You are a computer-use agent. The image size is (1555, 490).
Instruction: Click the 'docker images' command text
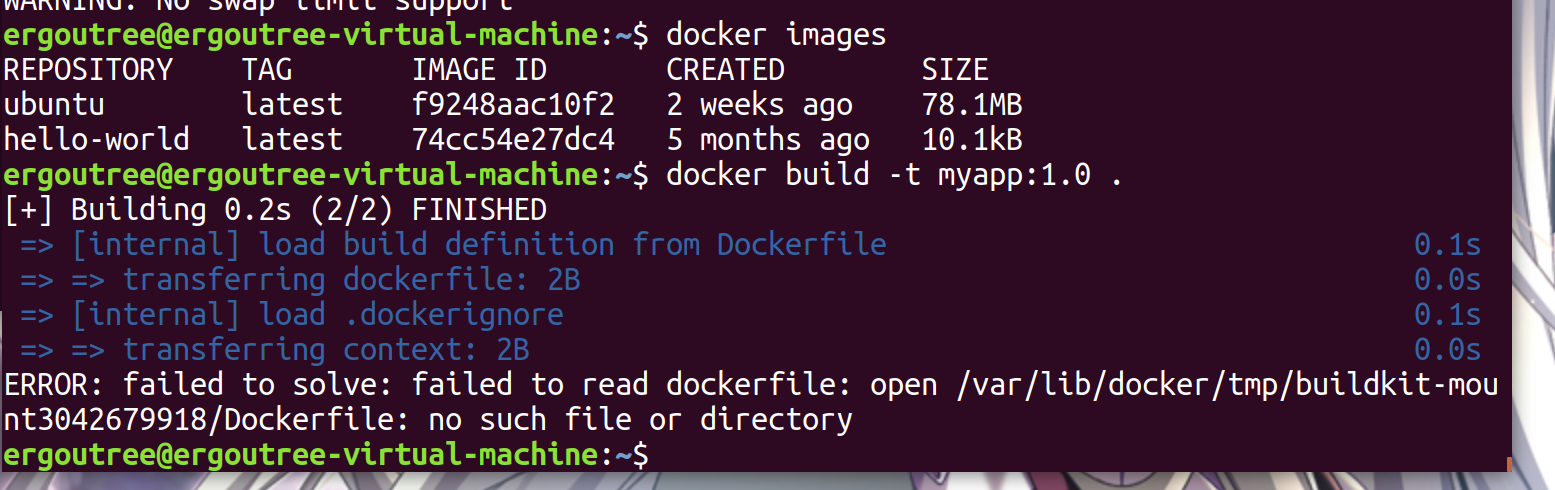[776, 35]
